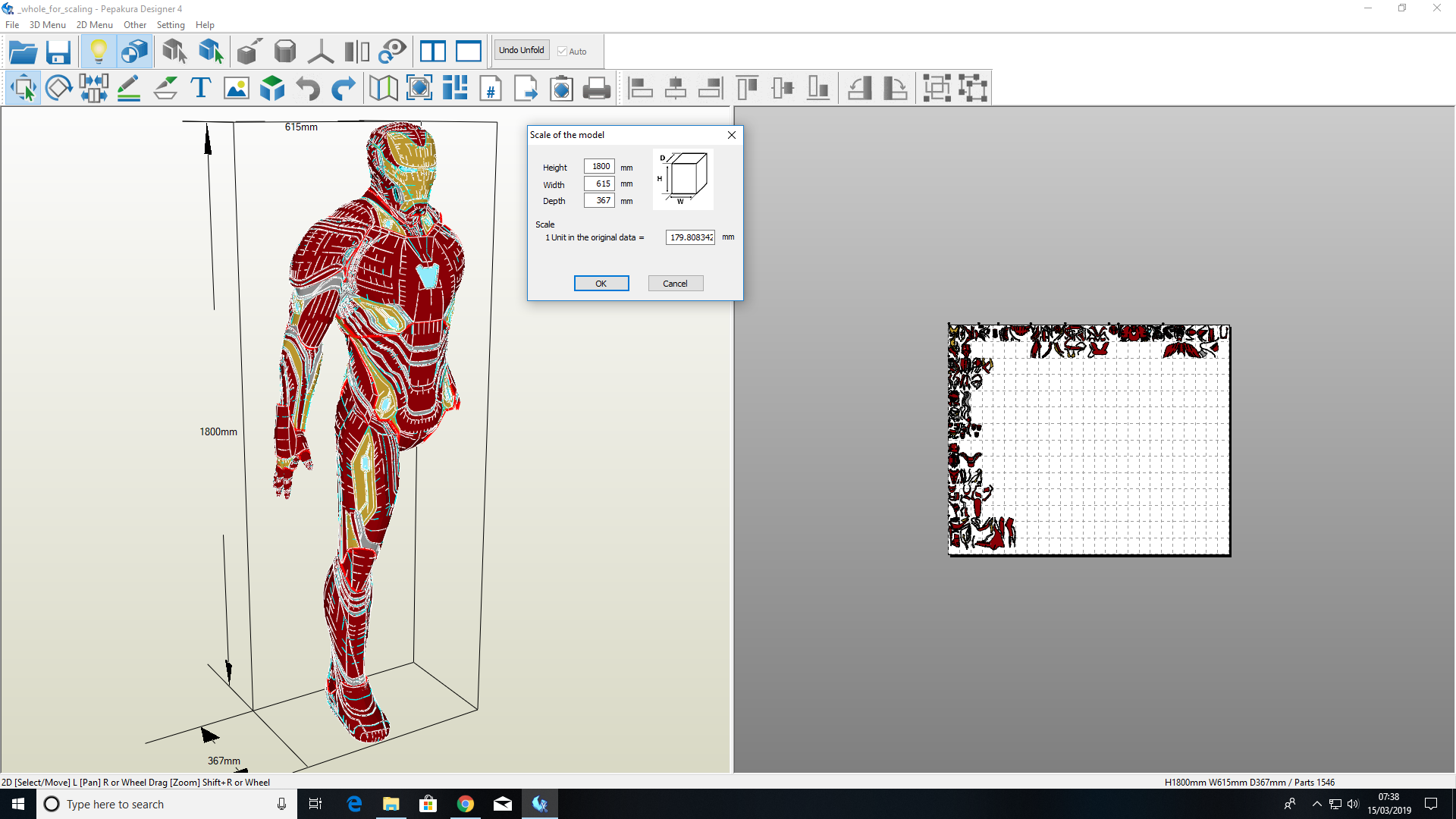Open File Explorer from the taskbar
Screen dimensions: 1456x819
tap(391, 804)
